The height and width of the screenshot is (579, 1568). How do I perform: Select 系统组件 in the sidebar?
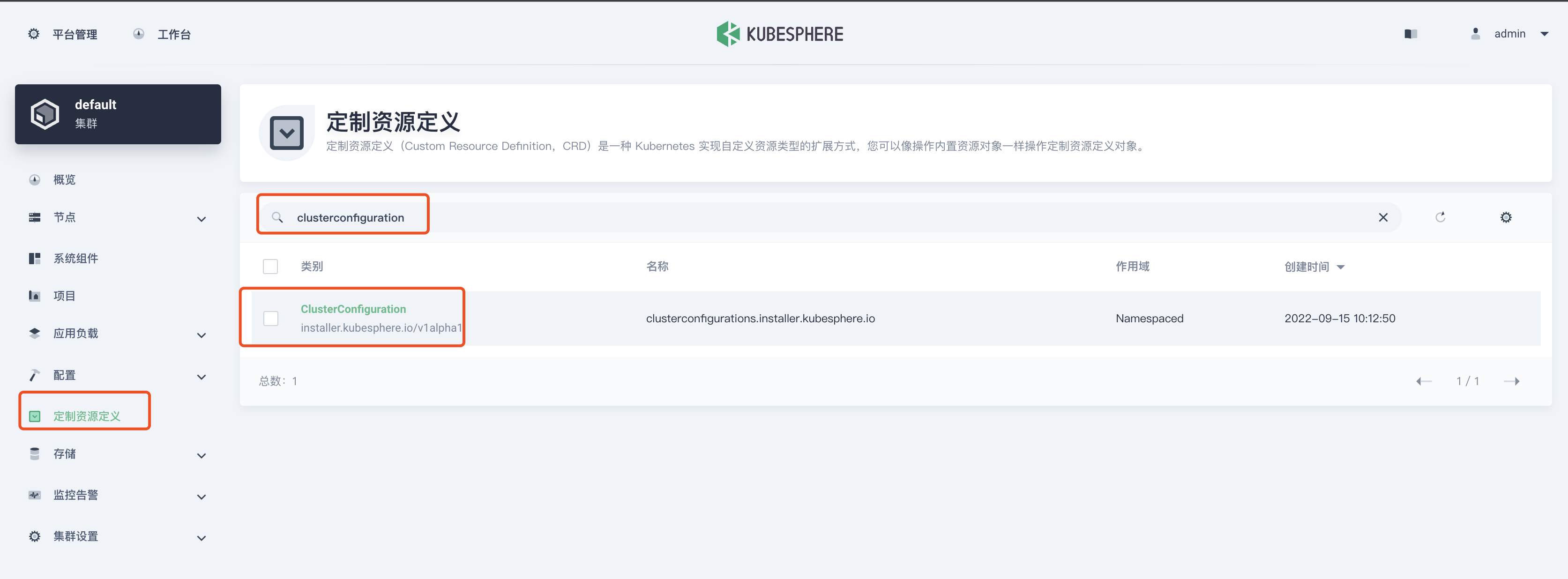click(x=75, y=259)
